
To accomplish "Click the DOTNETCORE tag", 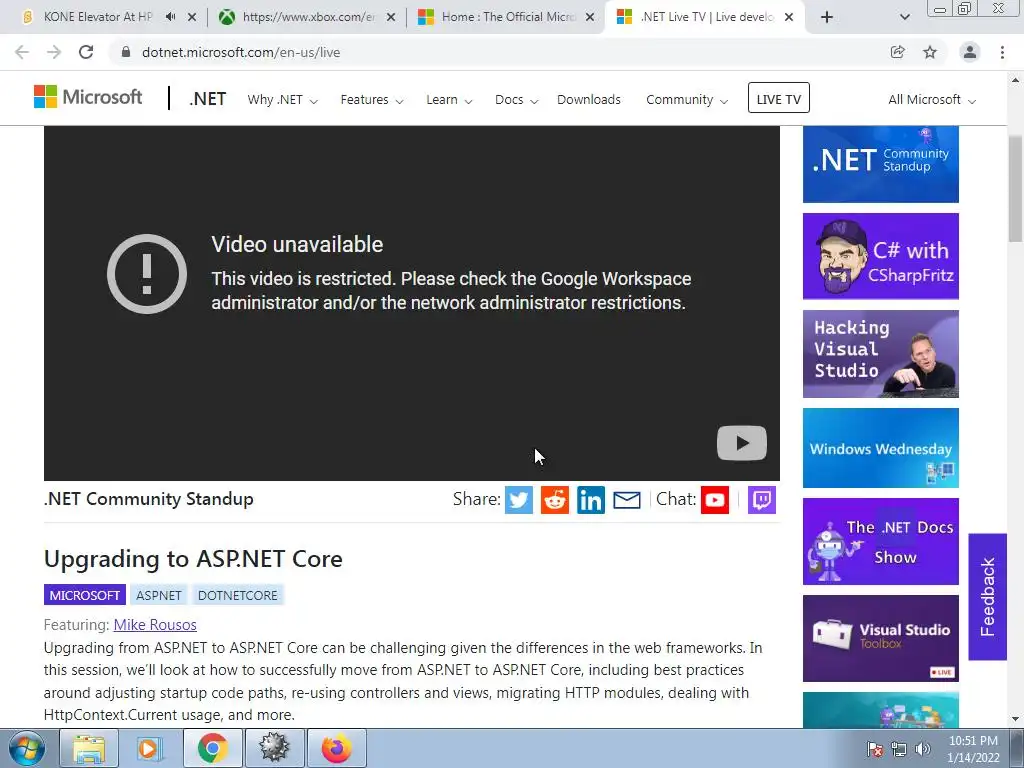I will pos(238,595).
